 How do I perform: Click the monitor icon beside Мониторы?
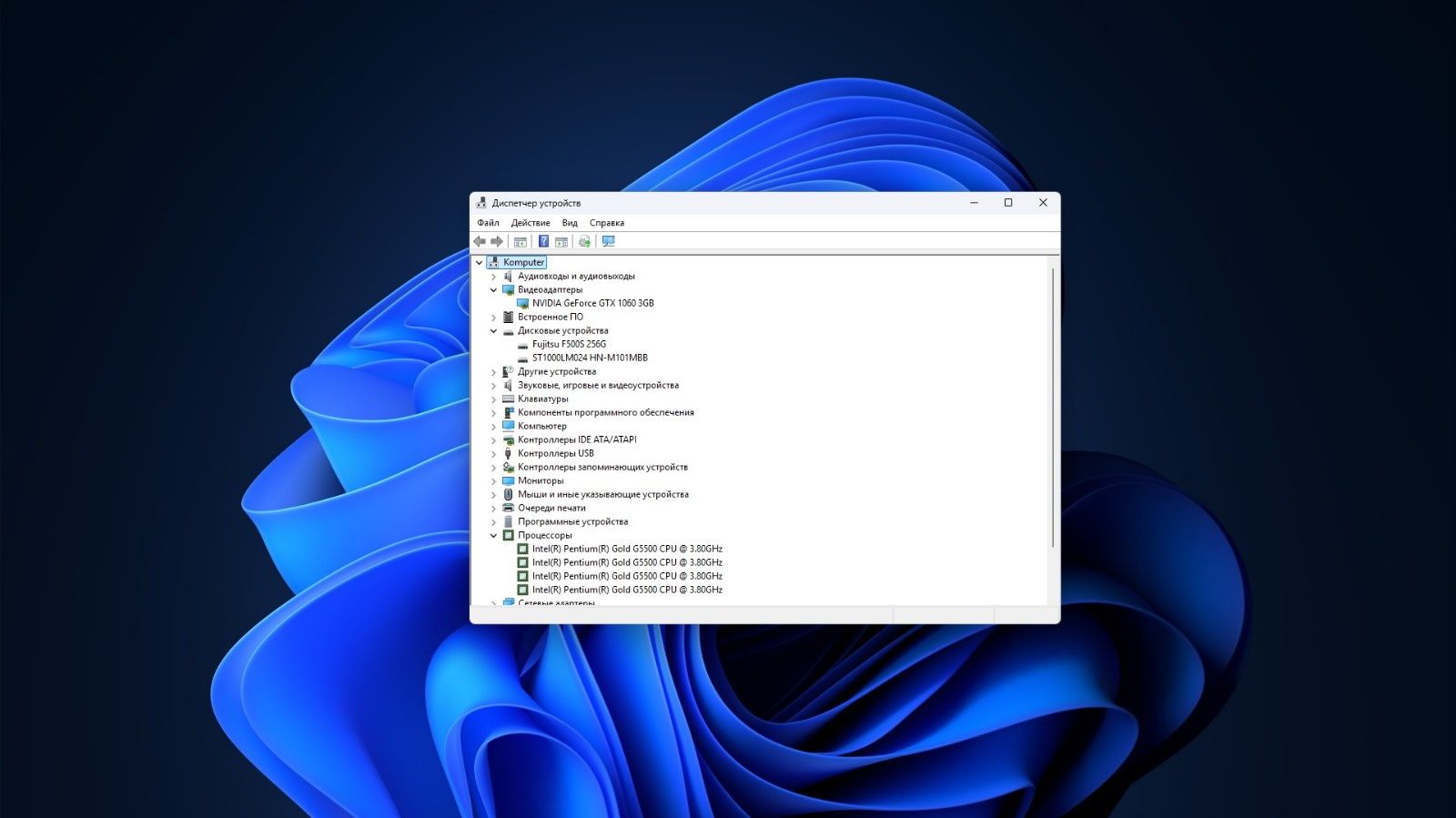pyautogui.click(x=508, y=480)
